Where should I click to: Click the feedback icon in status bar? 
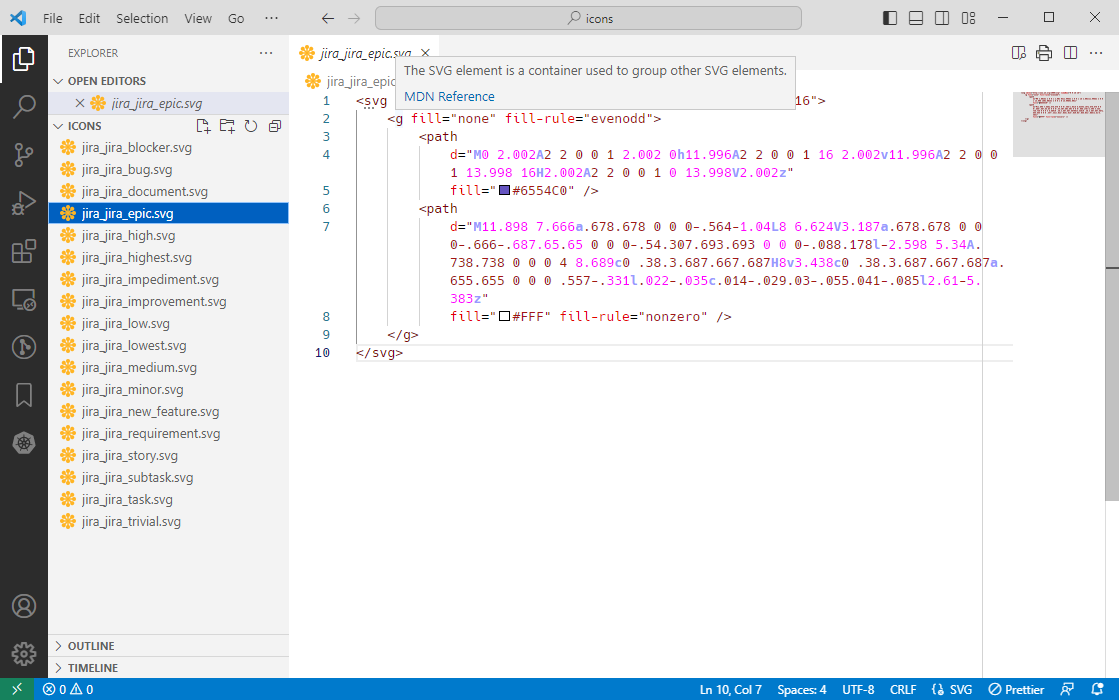tap(1067, 689)
